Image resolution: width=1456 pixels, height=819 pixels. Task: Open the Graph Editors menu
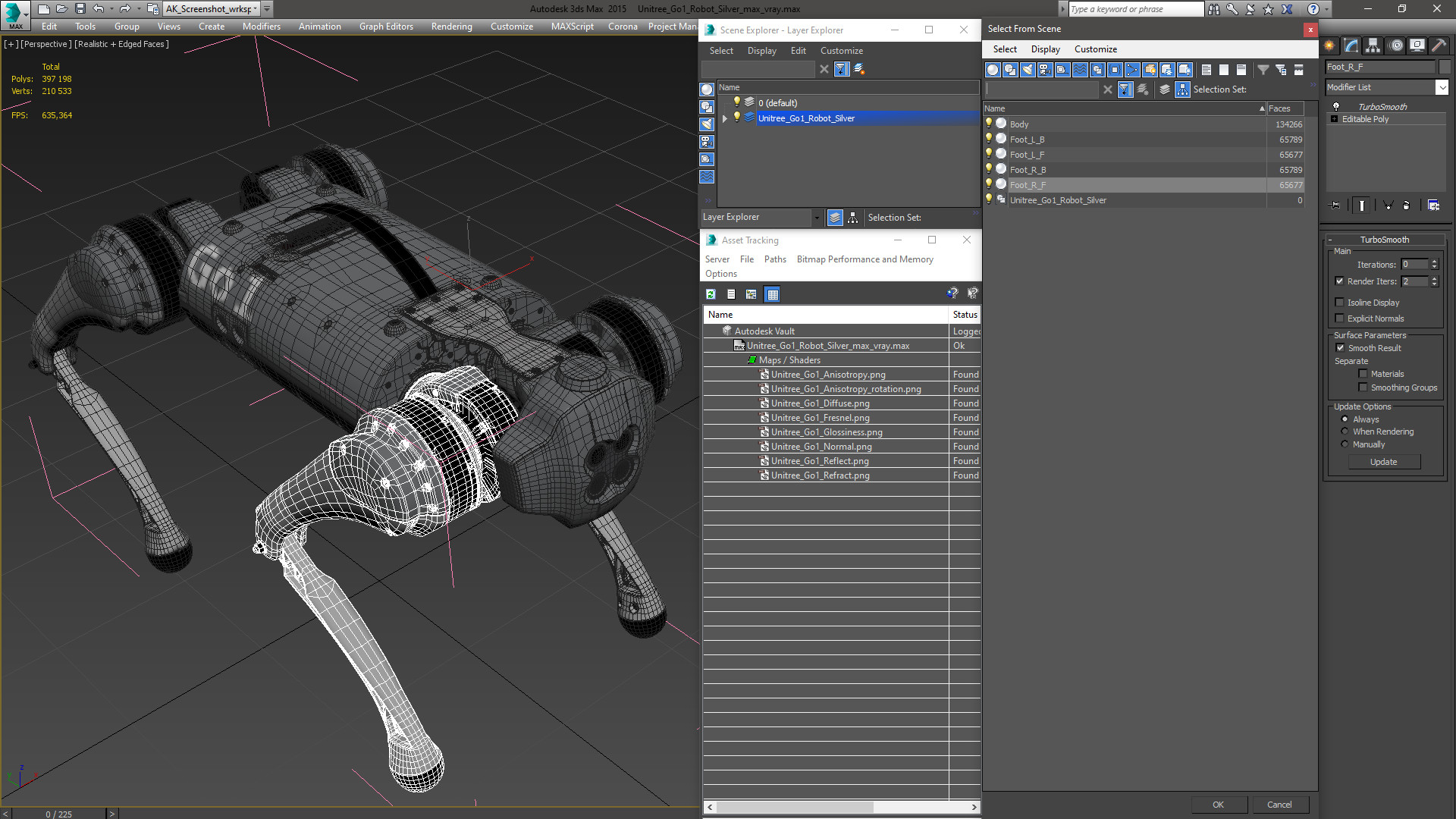click(386, 27)
